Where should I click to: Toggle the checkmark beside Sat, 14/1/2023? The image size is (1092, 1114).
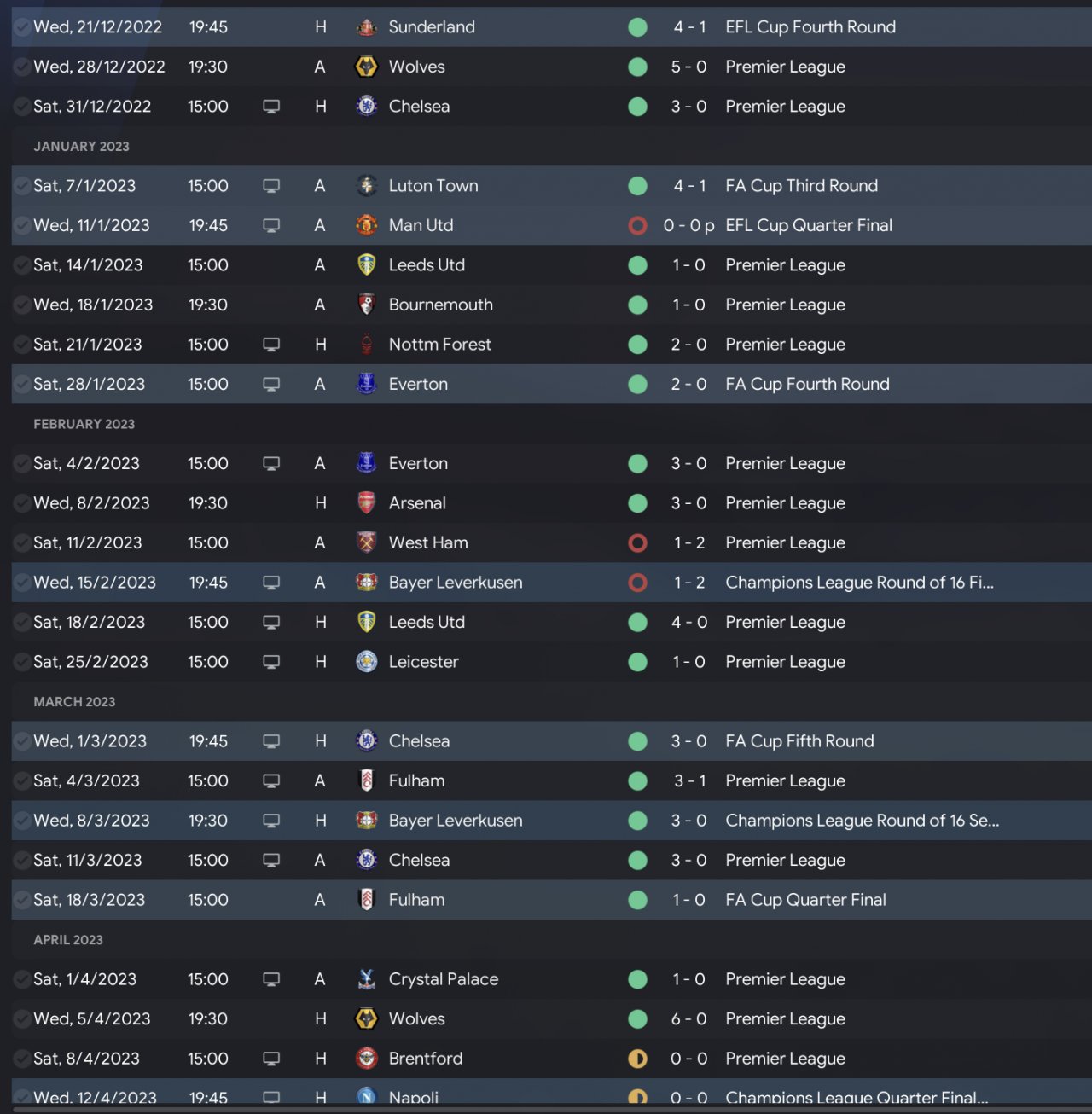pos(22,265)
